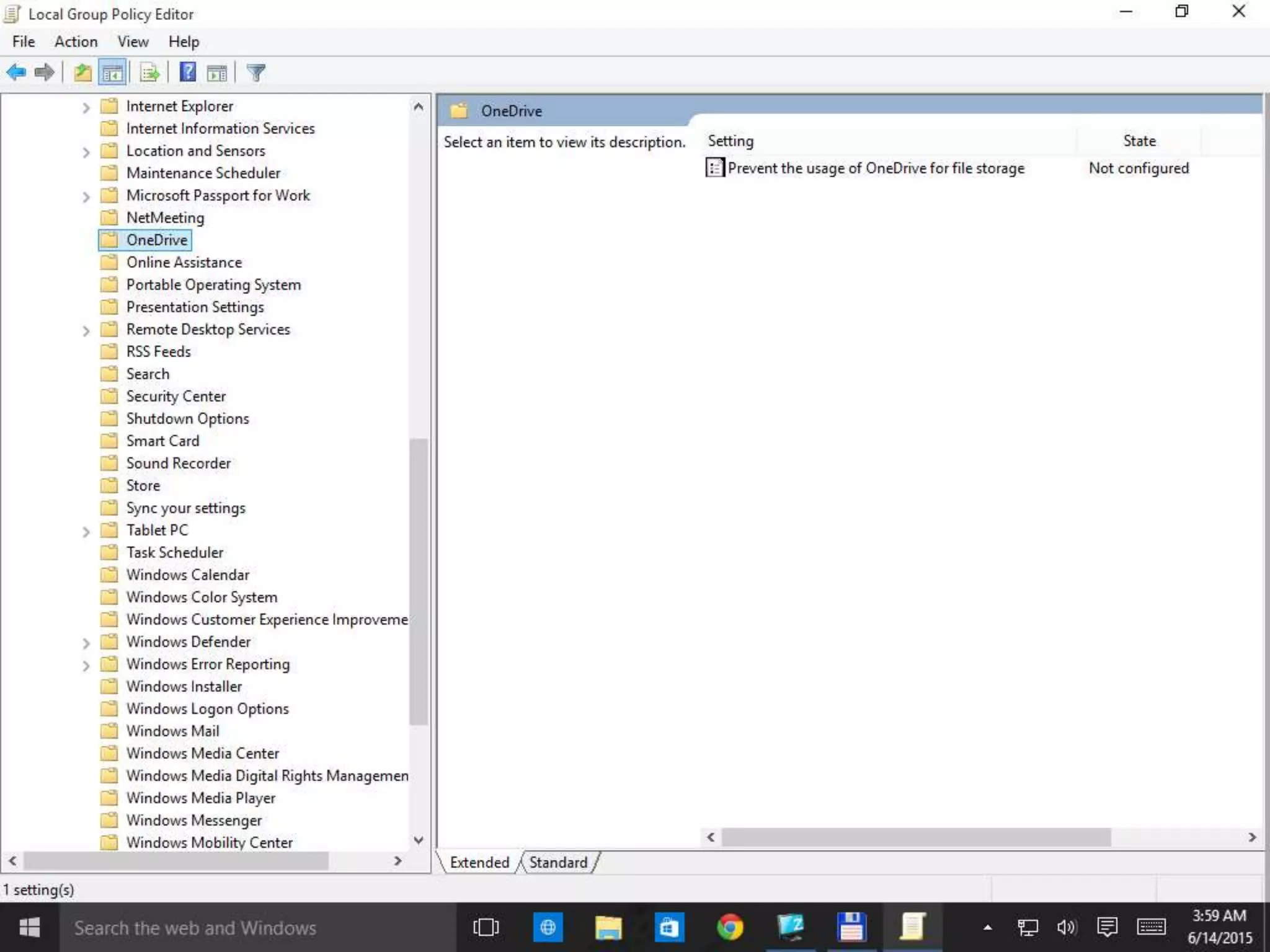This screenshot has height=952, width=1270.
Task: Click the settings list scroll right arrow
Action: pos(1252,837)
